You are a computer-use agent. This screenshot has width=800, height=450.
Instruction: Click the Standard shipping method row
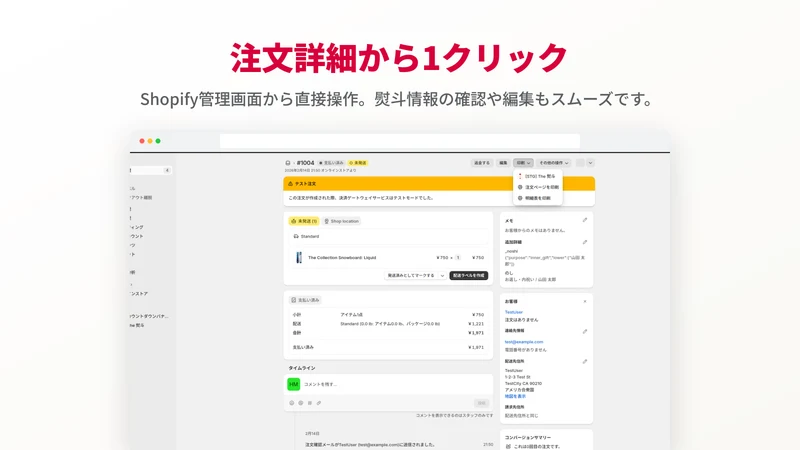(388, 236)
